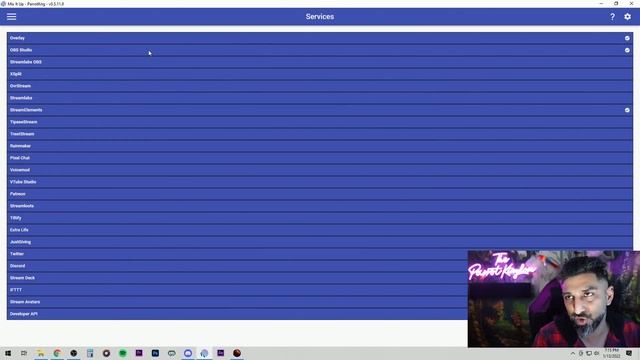Open Windows notification center

tap(629, 353)
